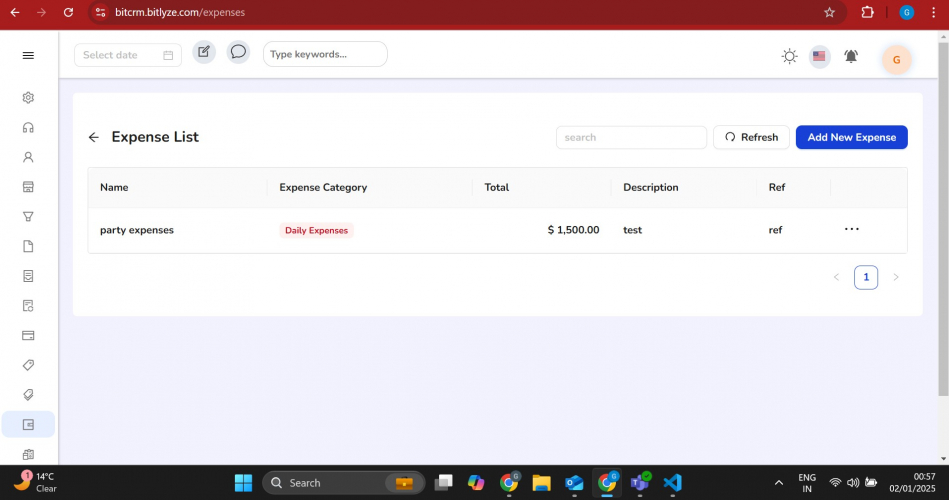
Task: Open notifications bell
Action: (851, 56)
